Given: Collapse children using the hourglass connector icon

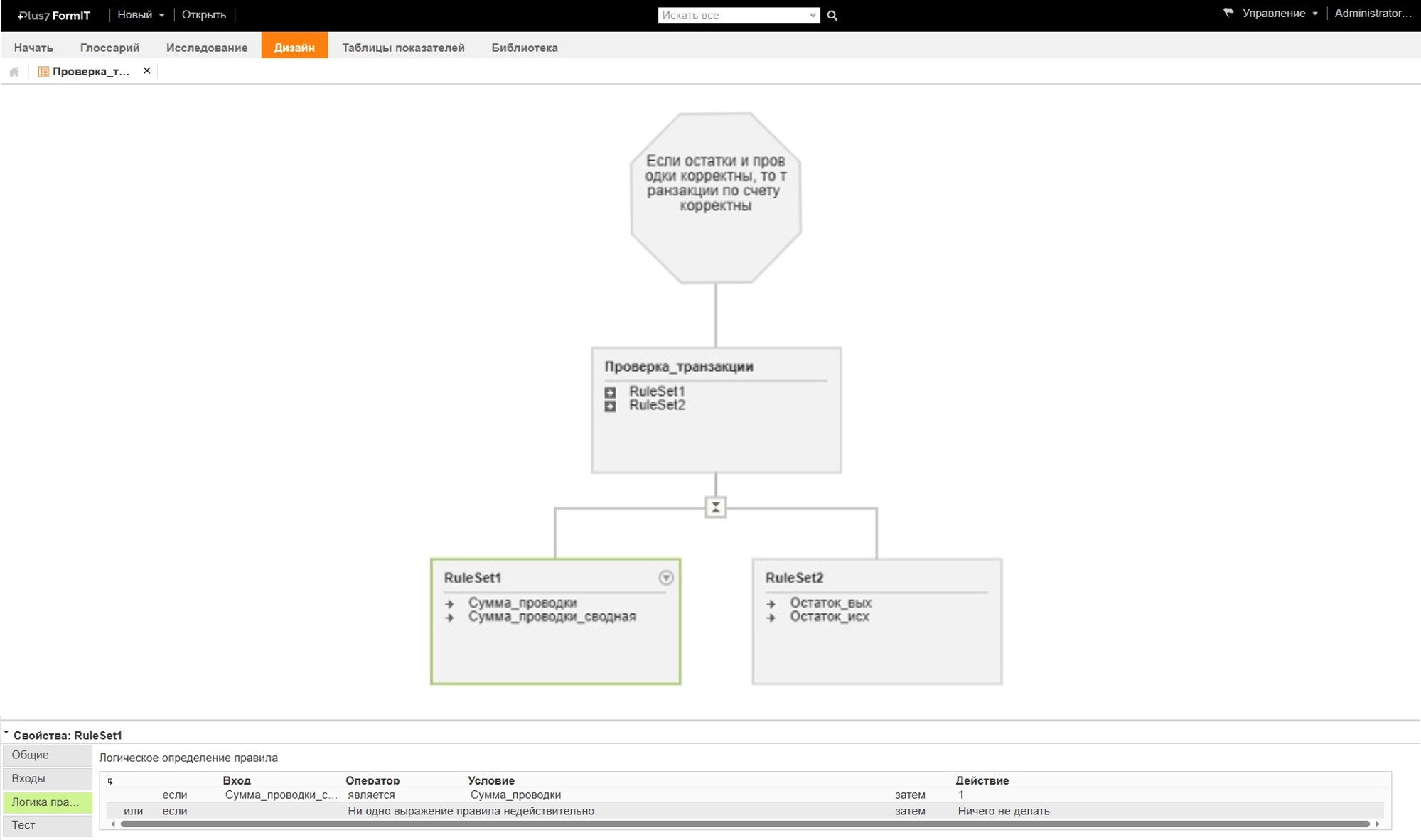Looking at the screenshot, I should [715, 507].
